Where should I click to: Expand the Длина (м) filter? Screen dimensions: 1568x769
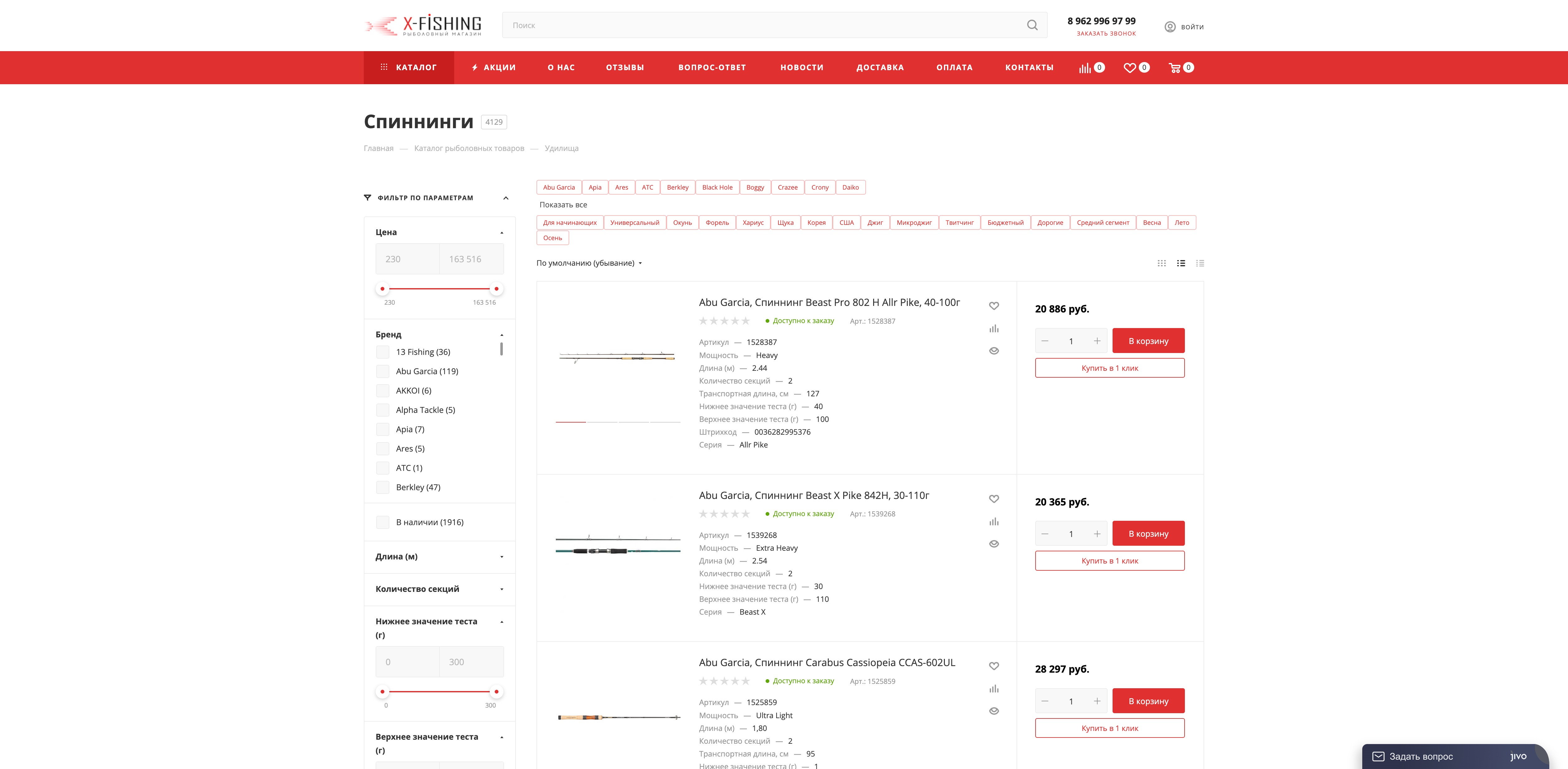pyautogui.click(x=502, y=557)
